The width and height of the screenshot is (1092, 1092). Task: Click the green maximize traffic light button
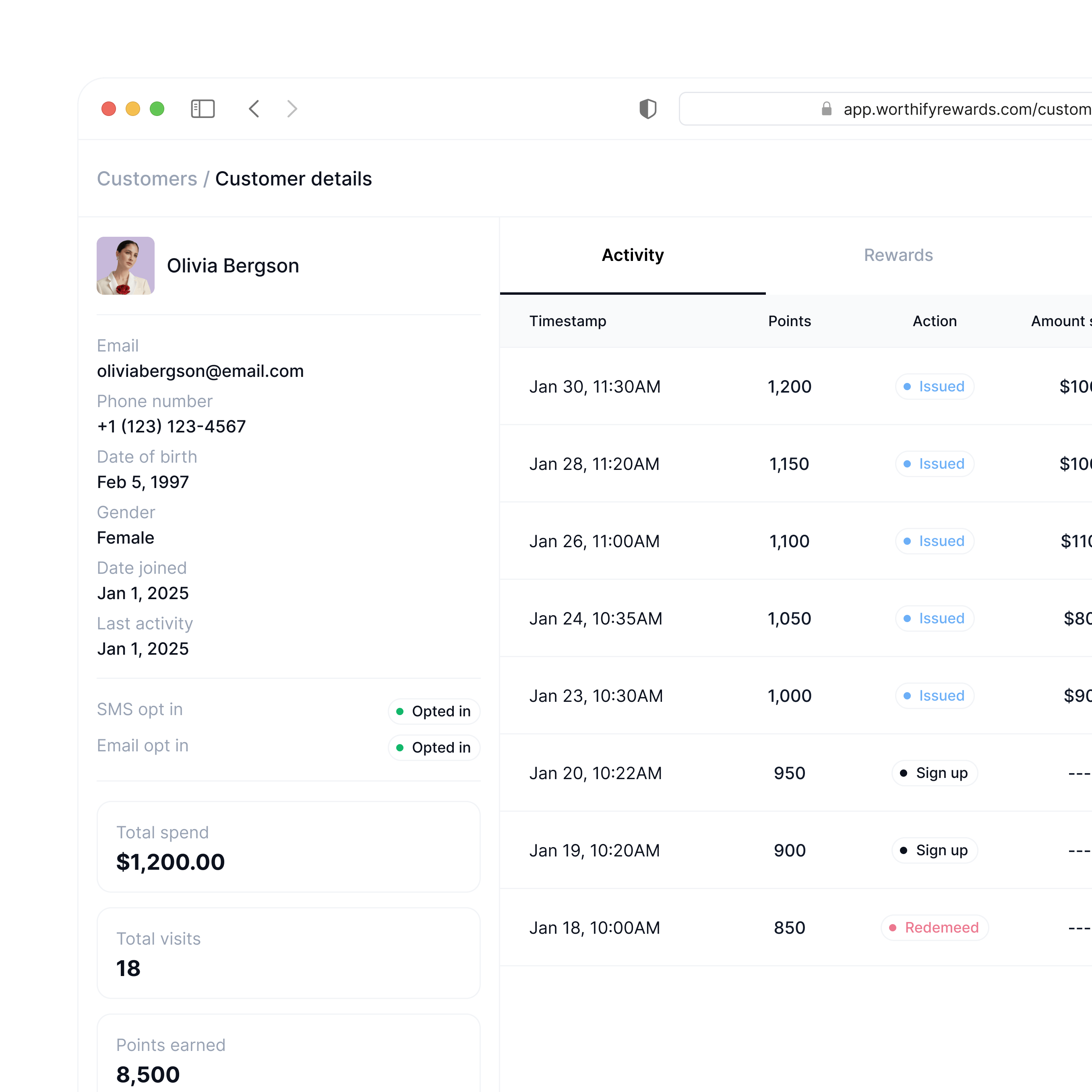(157, 109)
